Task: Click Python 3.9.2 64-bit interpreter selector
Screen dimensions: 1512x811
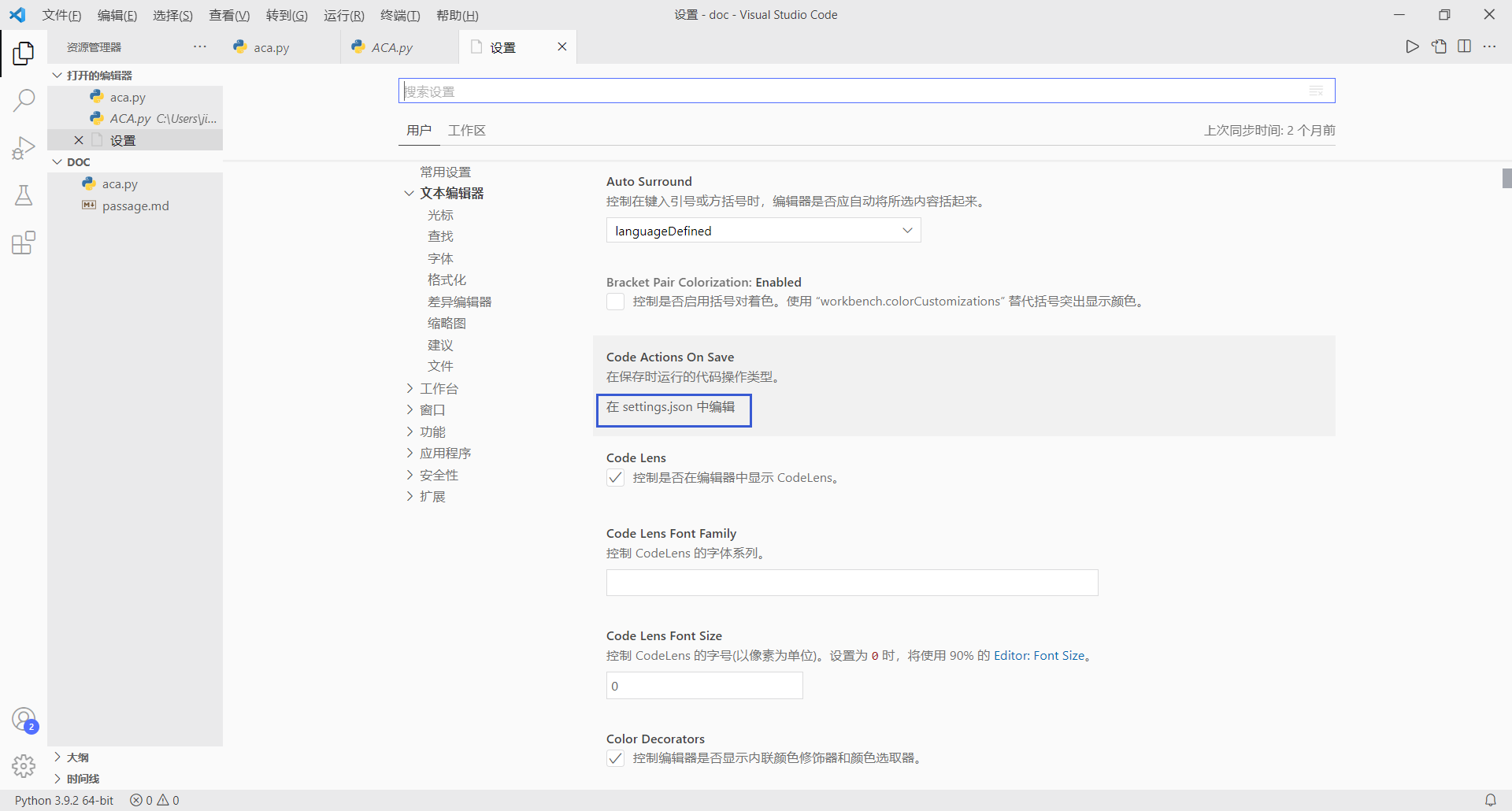Action: [x=64, y=800]
